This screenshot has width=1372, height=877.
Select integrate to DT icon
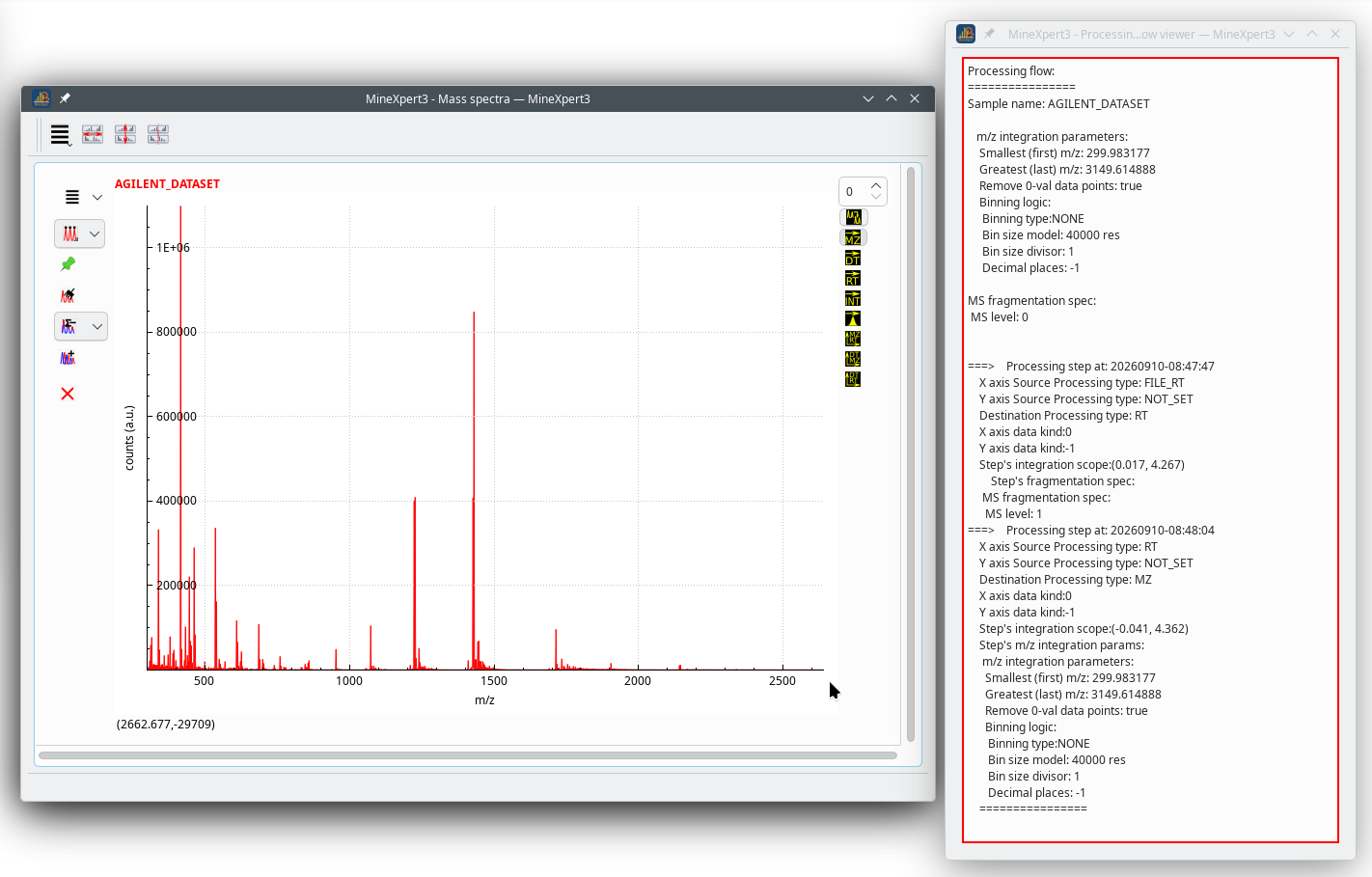(853, 259)
